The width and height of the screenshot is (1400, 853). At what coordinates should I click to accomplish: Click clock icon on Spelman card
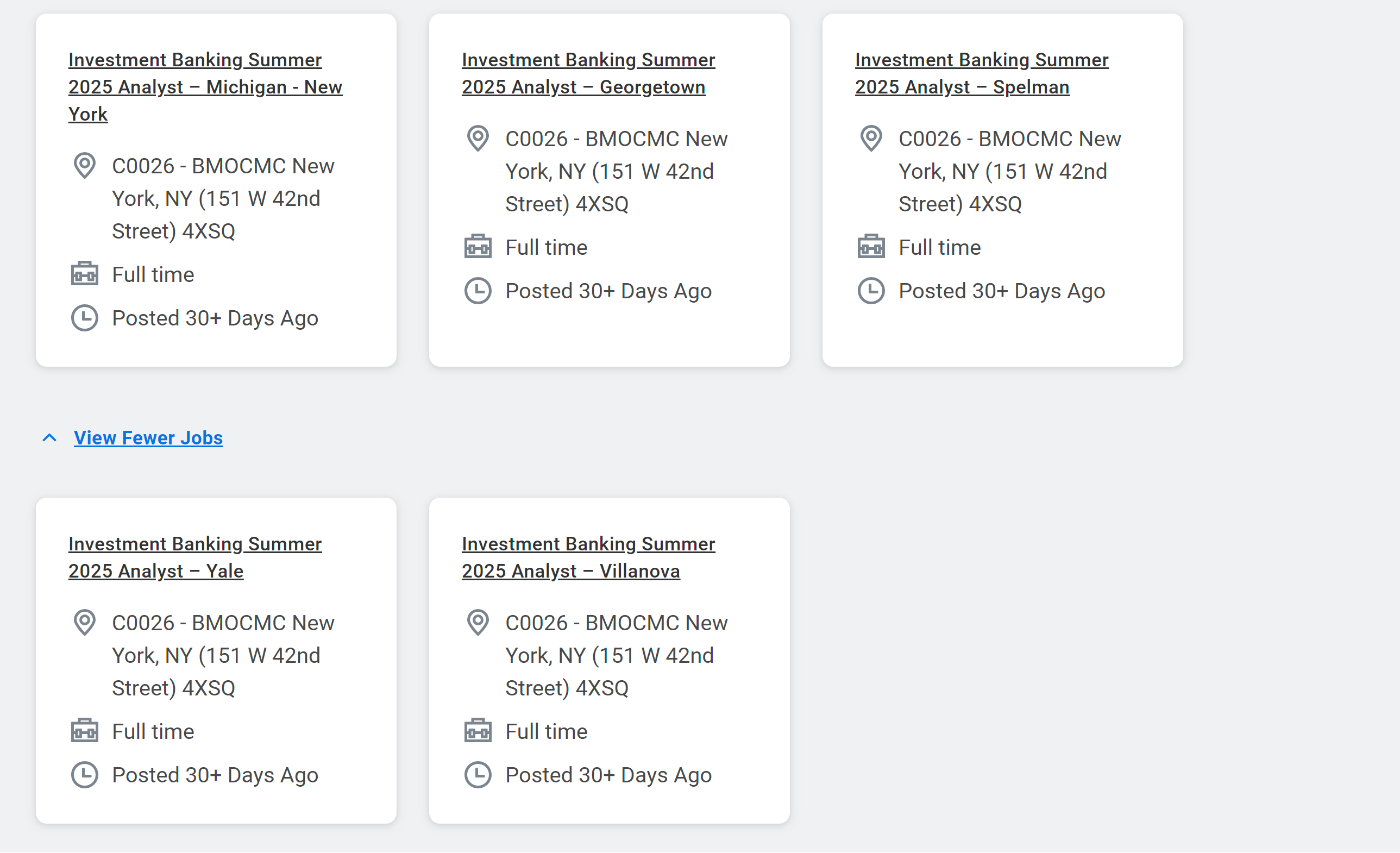tap(871, 291)
